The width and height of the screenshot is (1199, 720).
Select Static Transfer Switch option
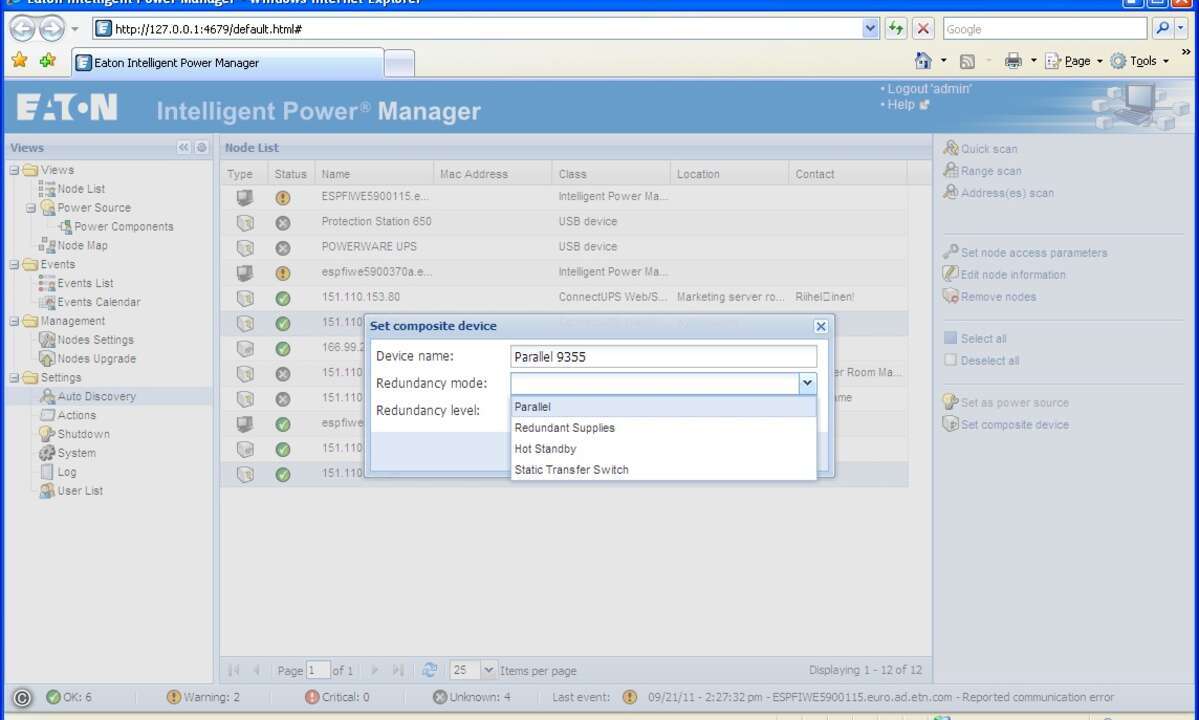663,470
